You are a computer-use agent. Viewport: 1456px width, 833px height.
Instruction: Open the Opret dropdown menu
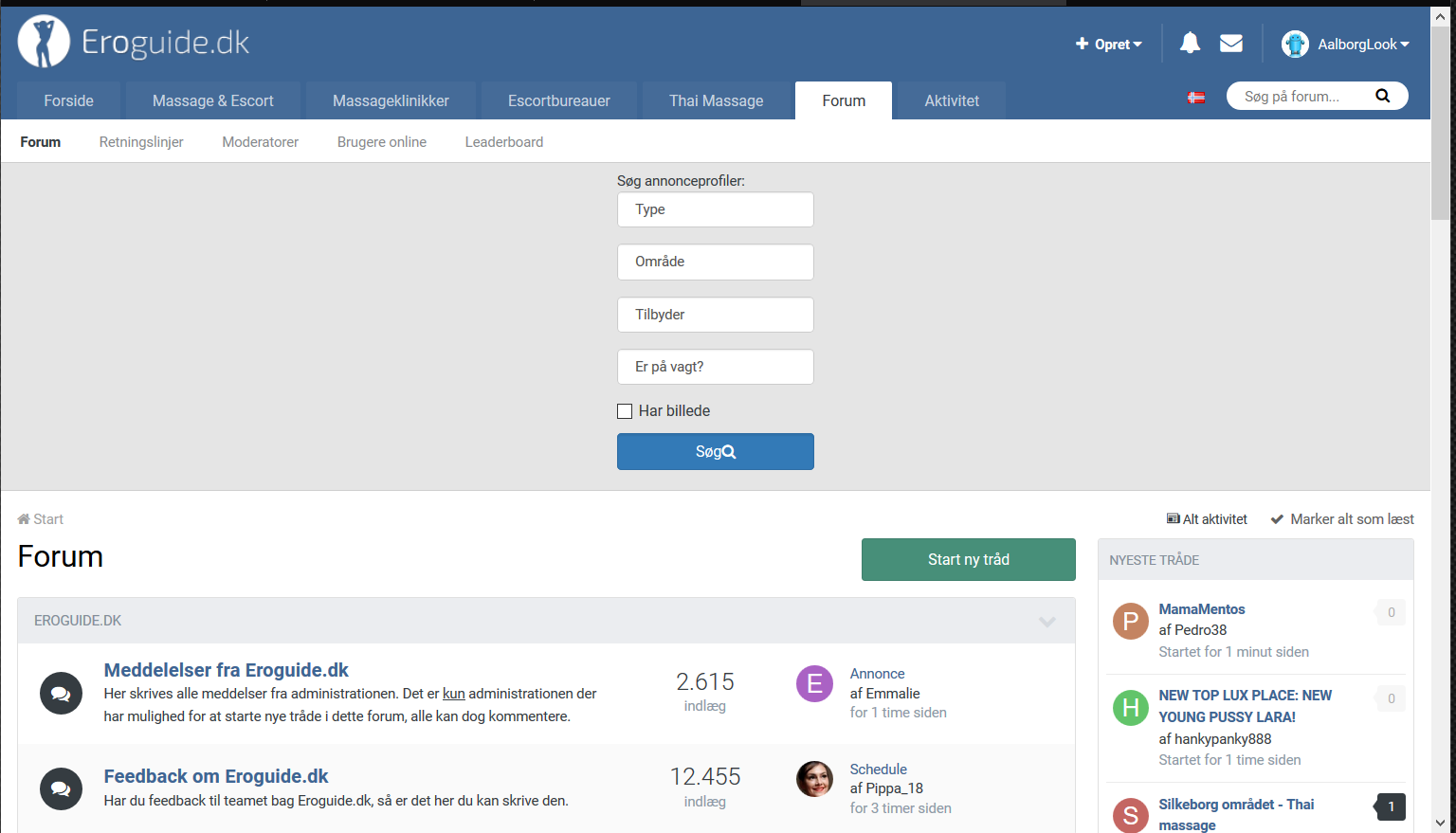tap(1108, 44)
